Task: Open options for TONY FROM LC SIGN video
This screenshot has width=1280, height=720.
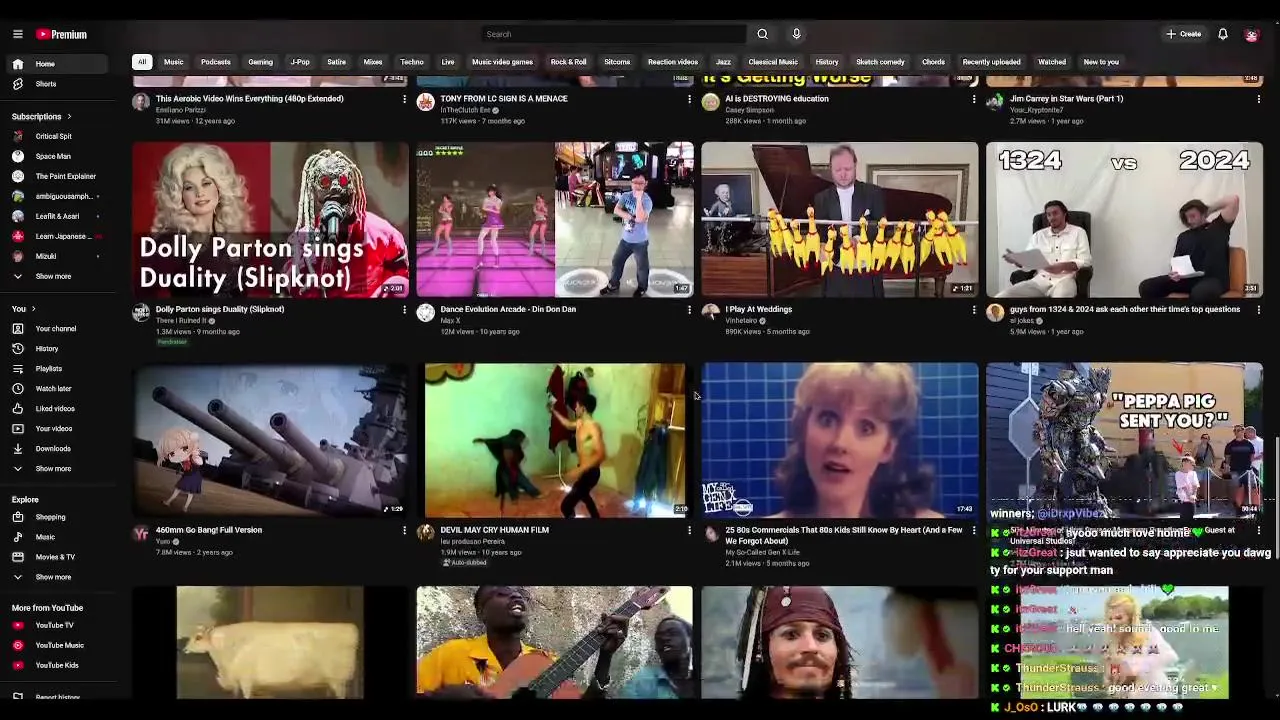Action: pos(689,99)
